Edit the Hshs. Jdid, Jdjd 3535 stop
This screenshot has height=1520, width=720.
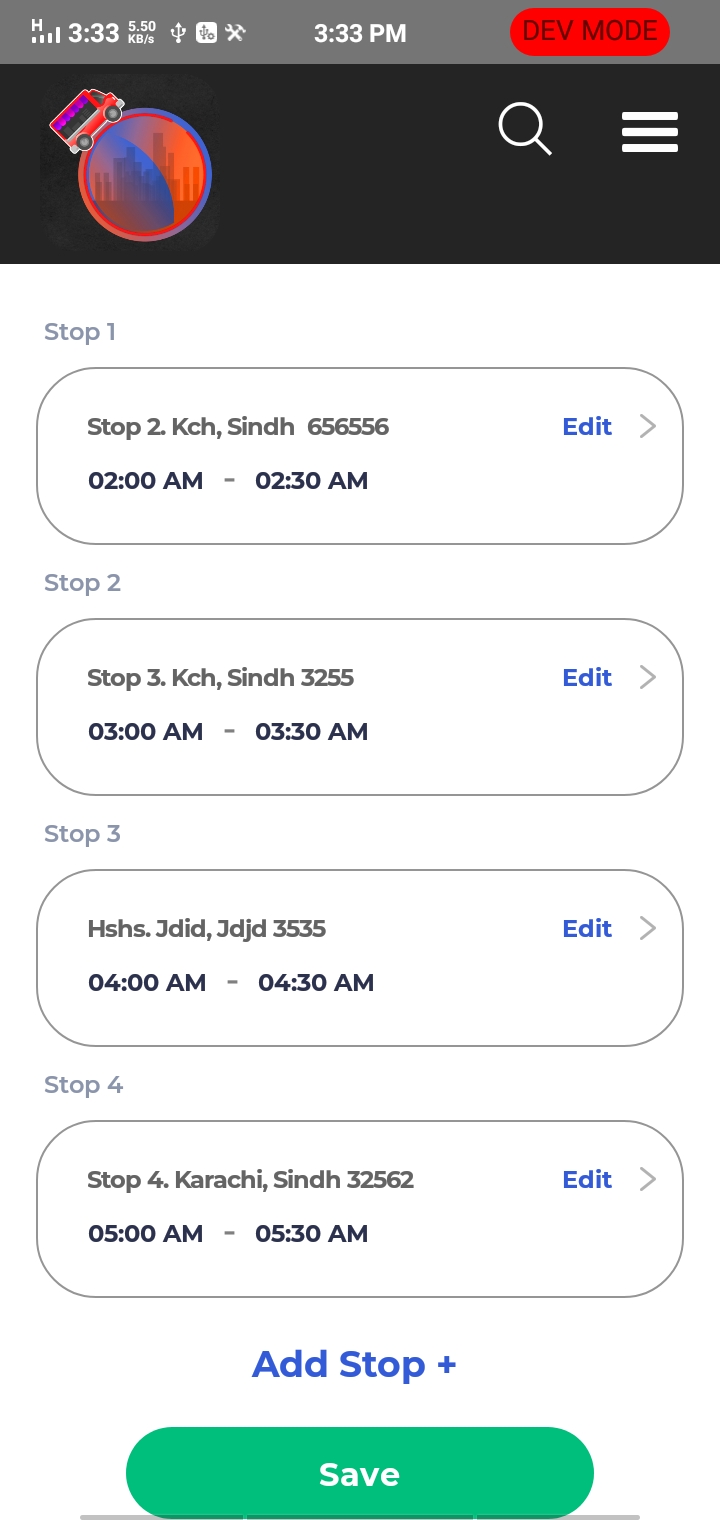point(587,929)
